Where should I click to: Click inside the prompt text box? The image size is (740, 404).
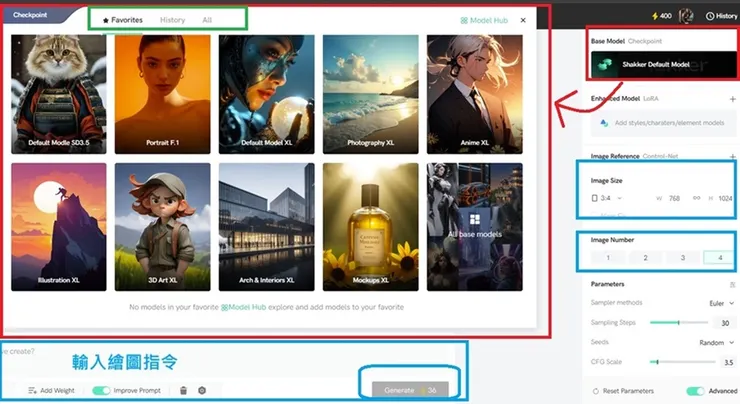coord(227,362)
